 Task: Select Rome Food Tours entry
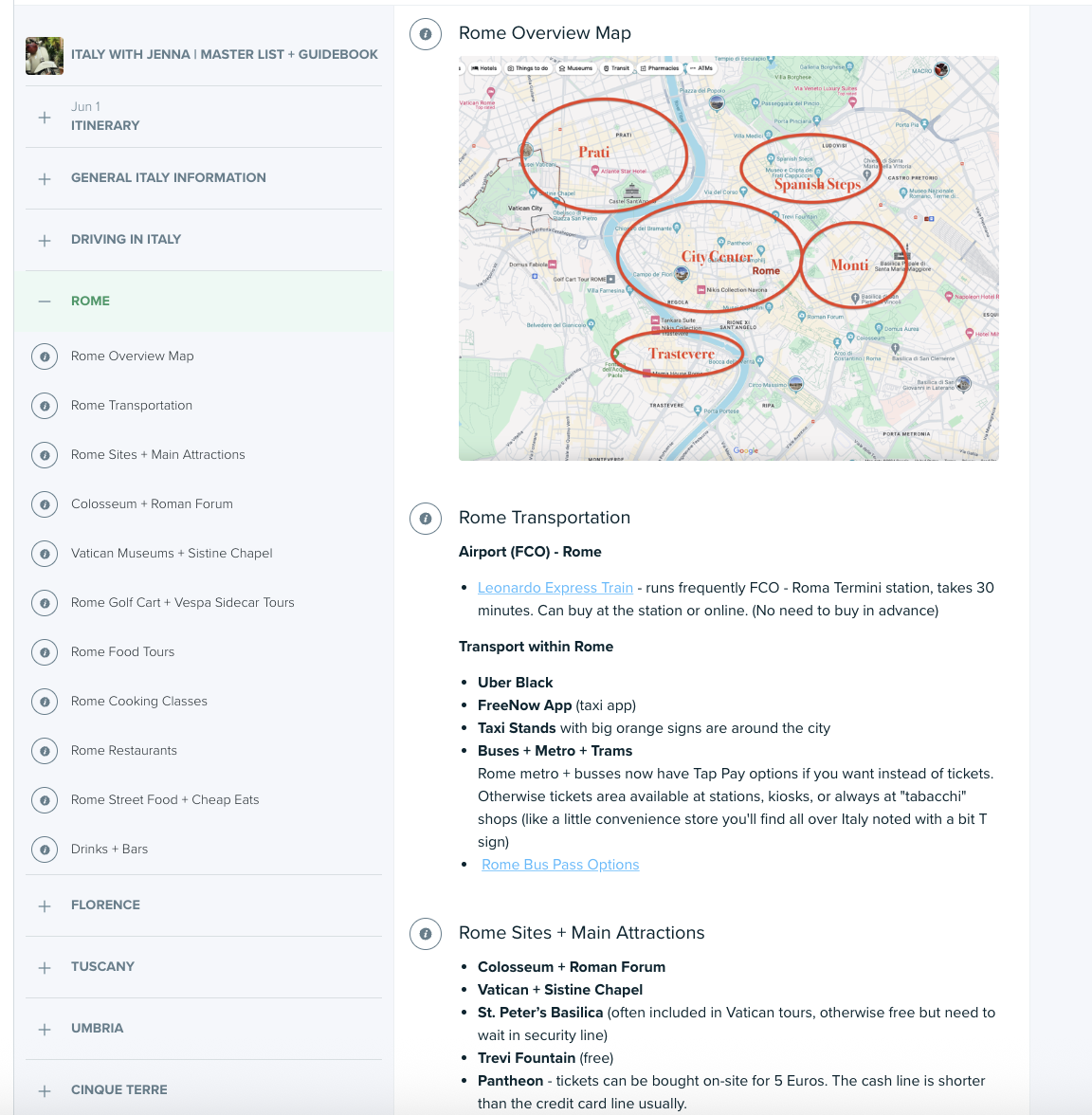(x=122, y=651)
